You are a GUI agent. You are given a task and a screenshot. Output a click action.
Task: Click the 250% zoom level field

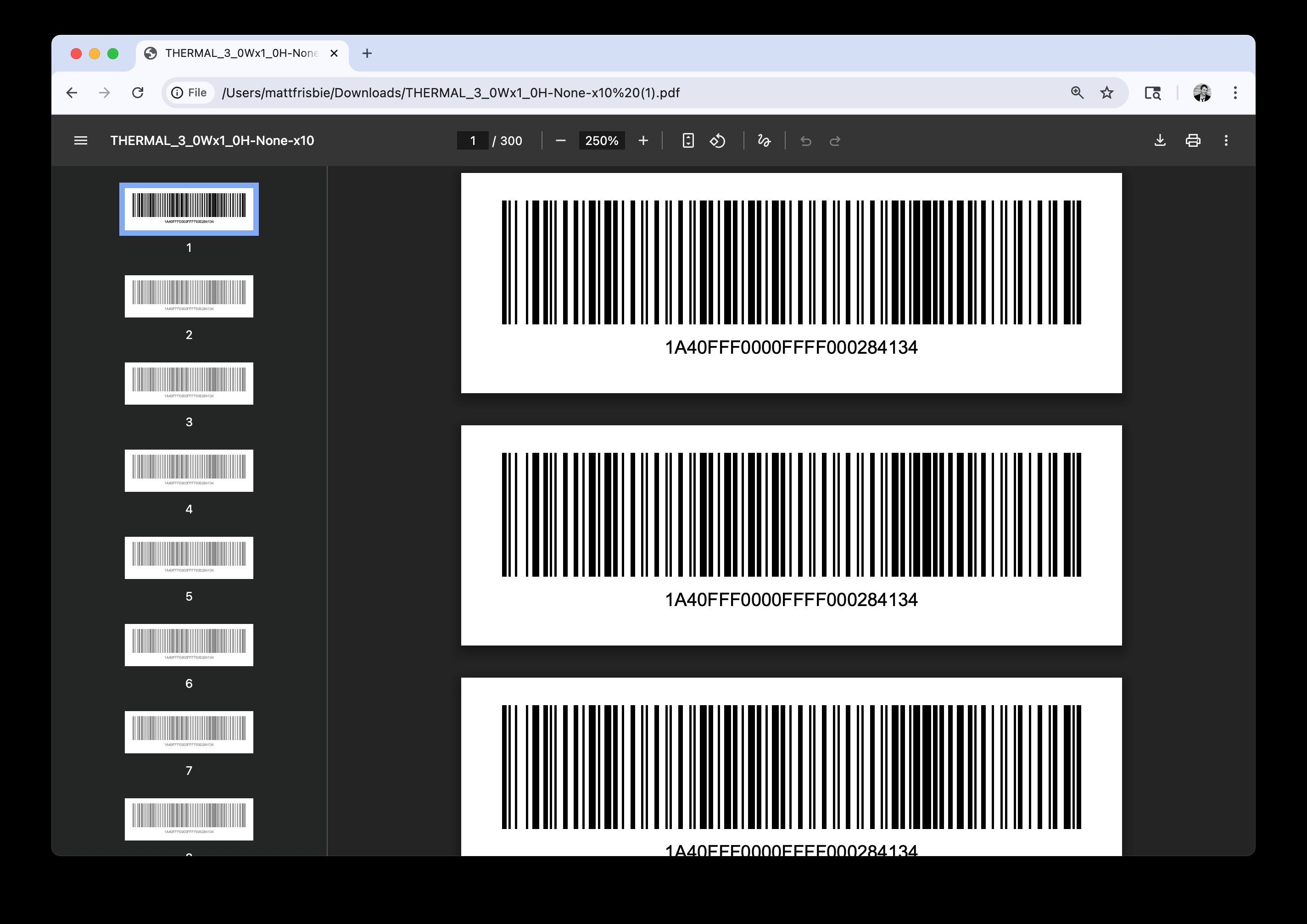click(601, 140)
